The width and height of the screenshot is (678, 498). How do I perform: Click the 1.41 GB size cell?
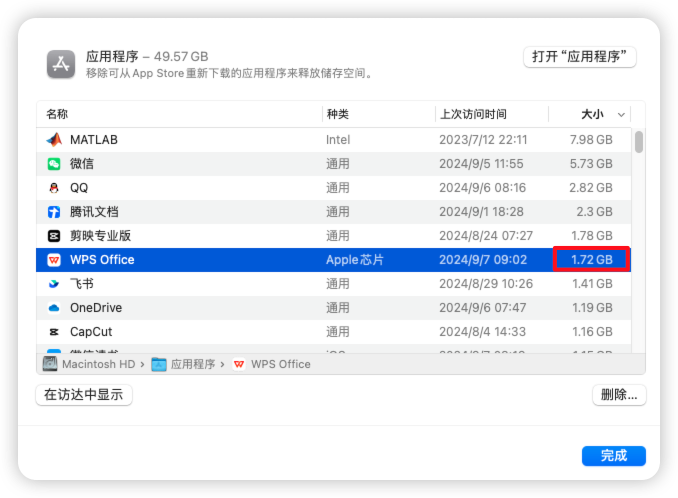(x=592, y=284)
